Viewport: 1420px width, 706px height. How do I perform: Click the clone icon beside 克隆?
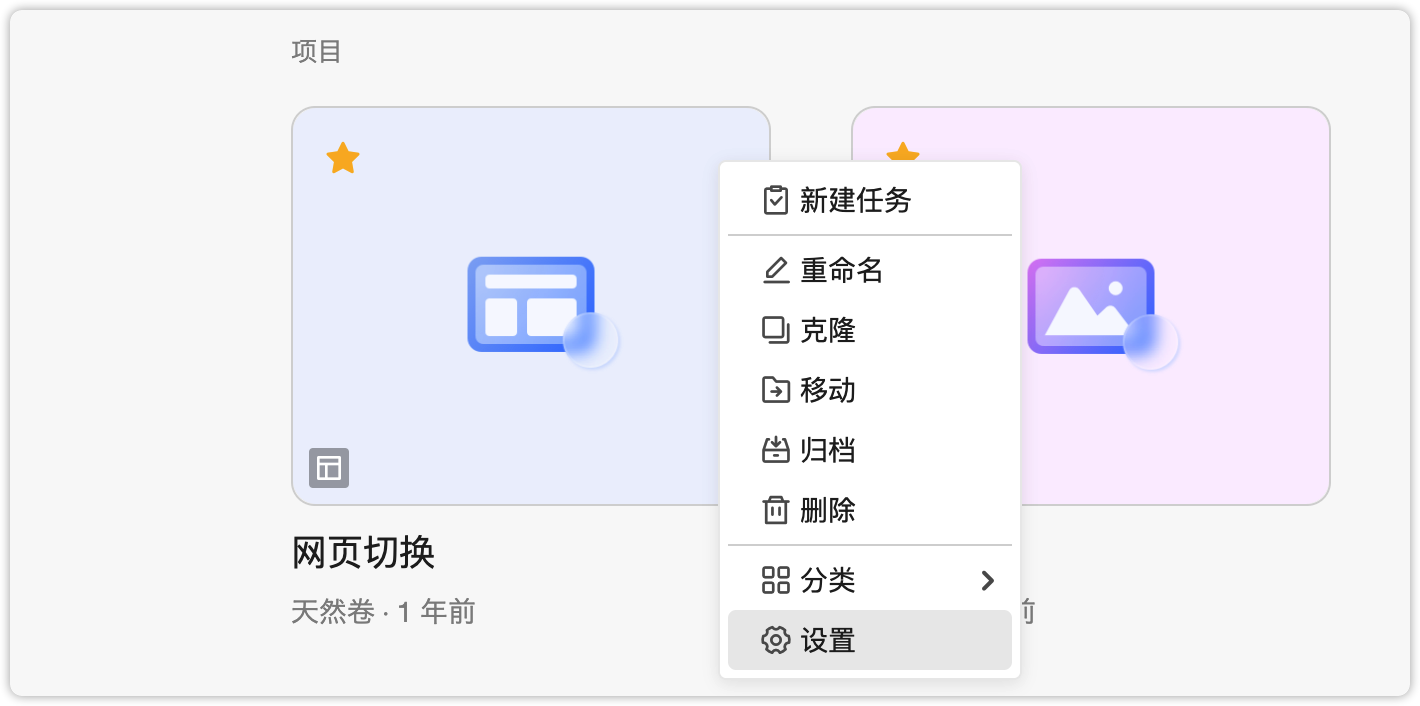[775, 330]
